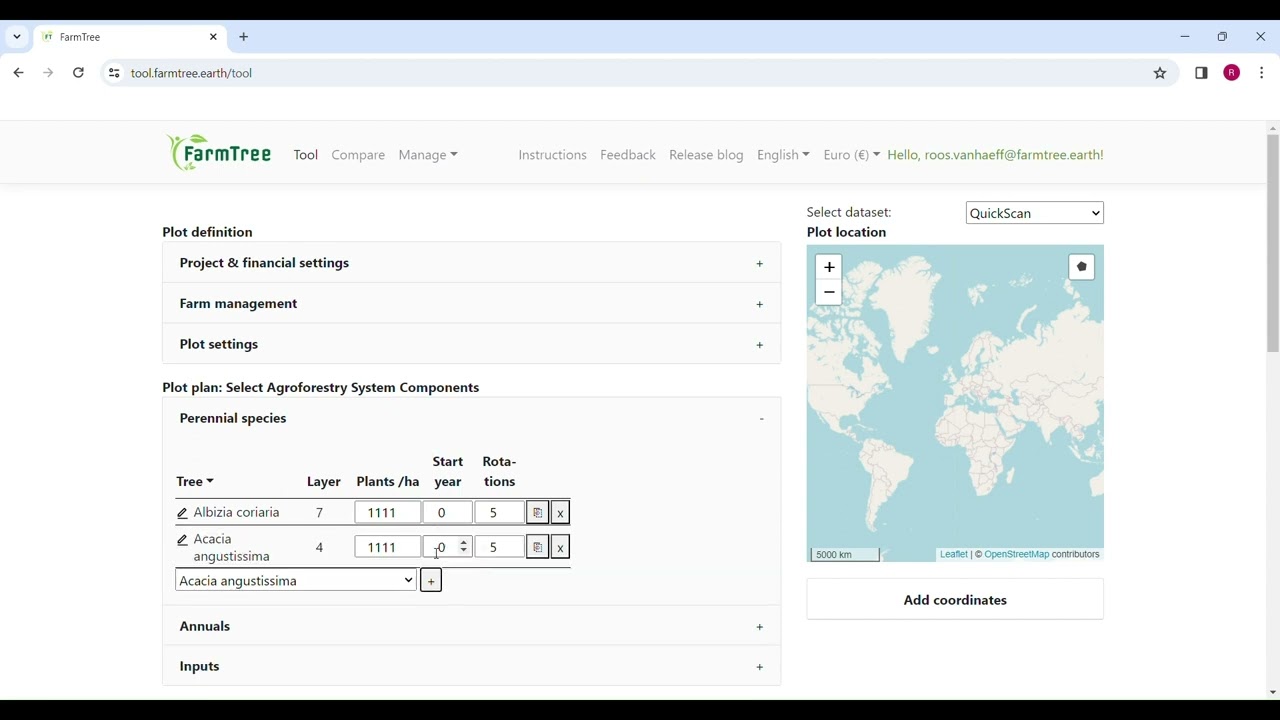The height and width of the screenshot is (720, 1280).
Task: Go forward in browser history
Action: click(48, 73)
